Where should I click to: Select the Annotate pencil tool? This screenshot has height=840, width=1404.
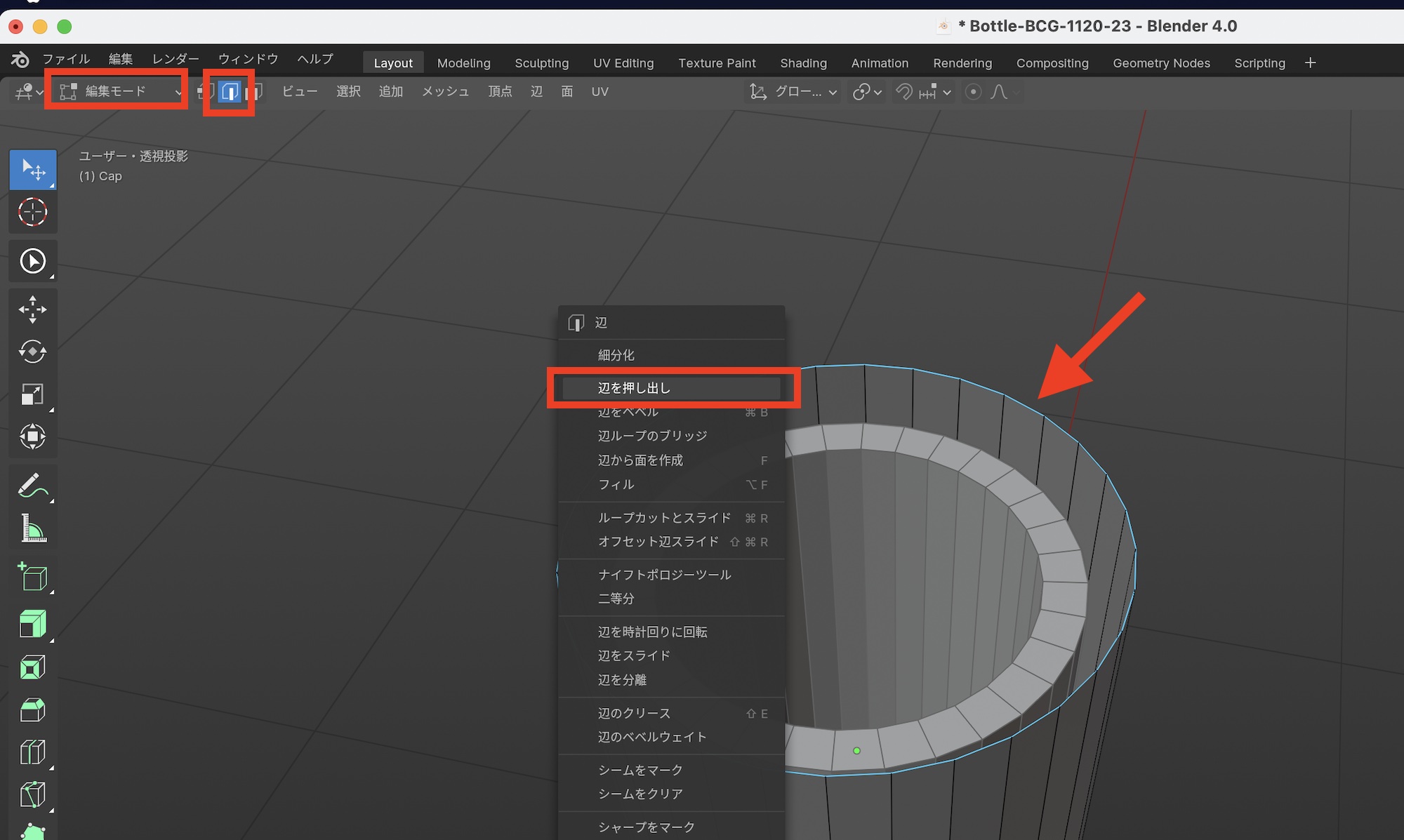click(32, 486)
